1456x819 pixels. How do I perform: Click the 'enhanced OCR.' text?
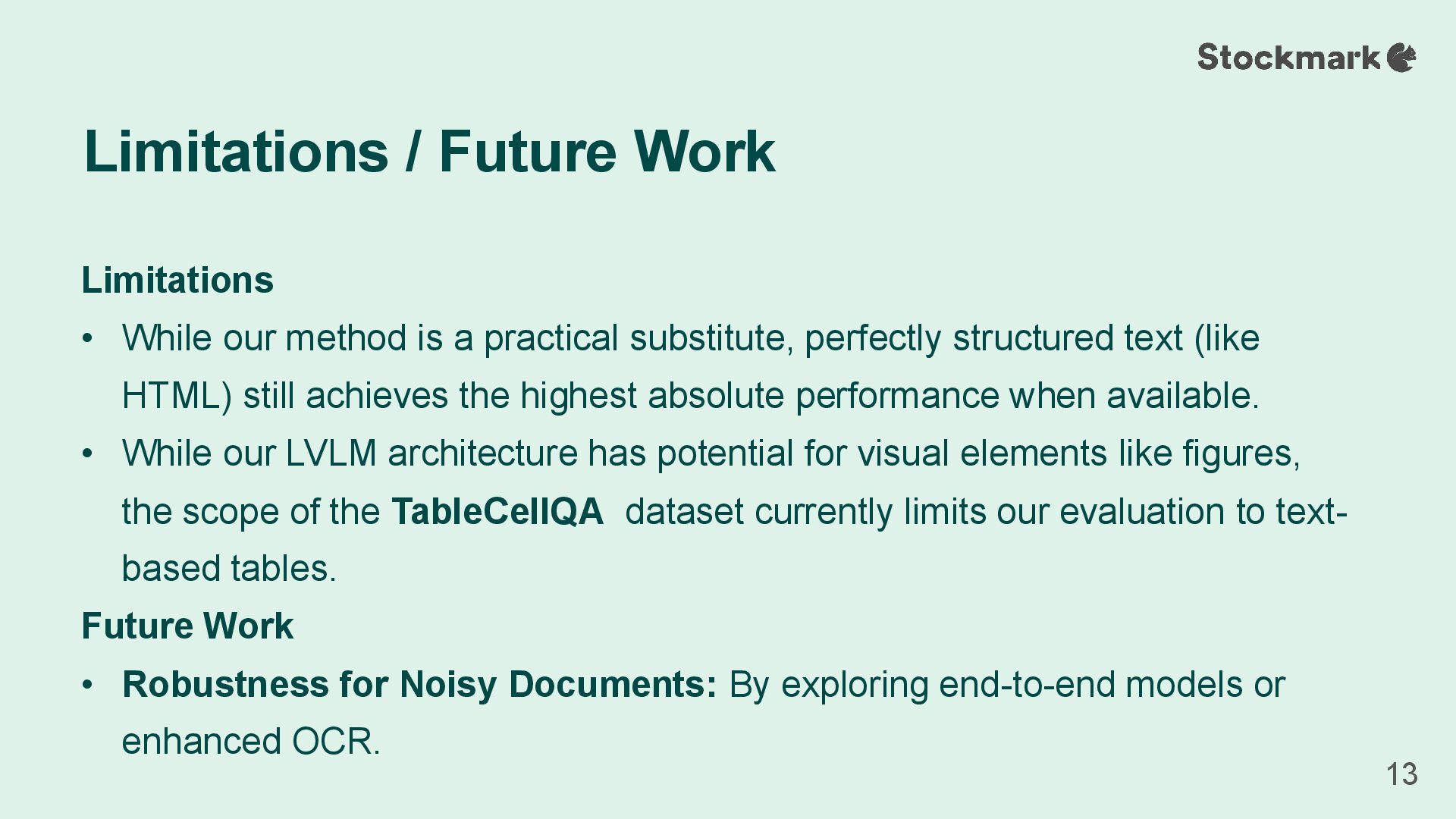click(x=251, y=742)
